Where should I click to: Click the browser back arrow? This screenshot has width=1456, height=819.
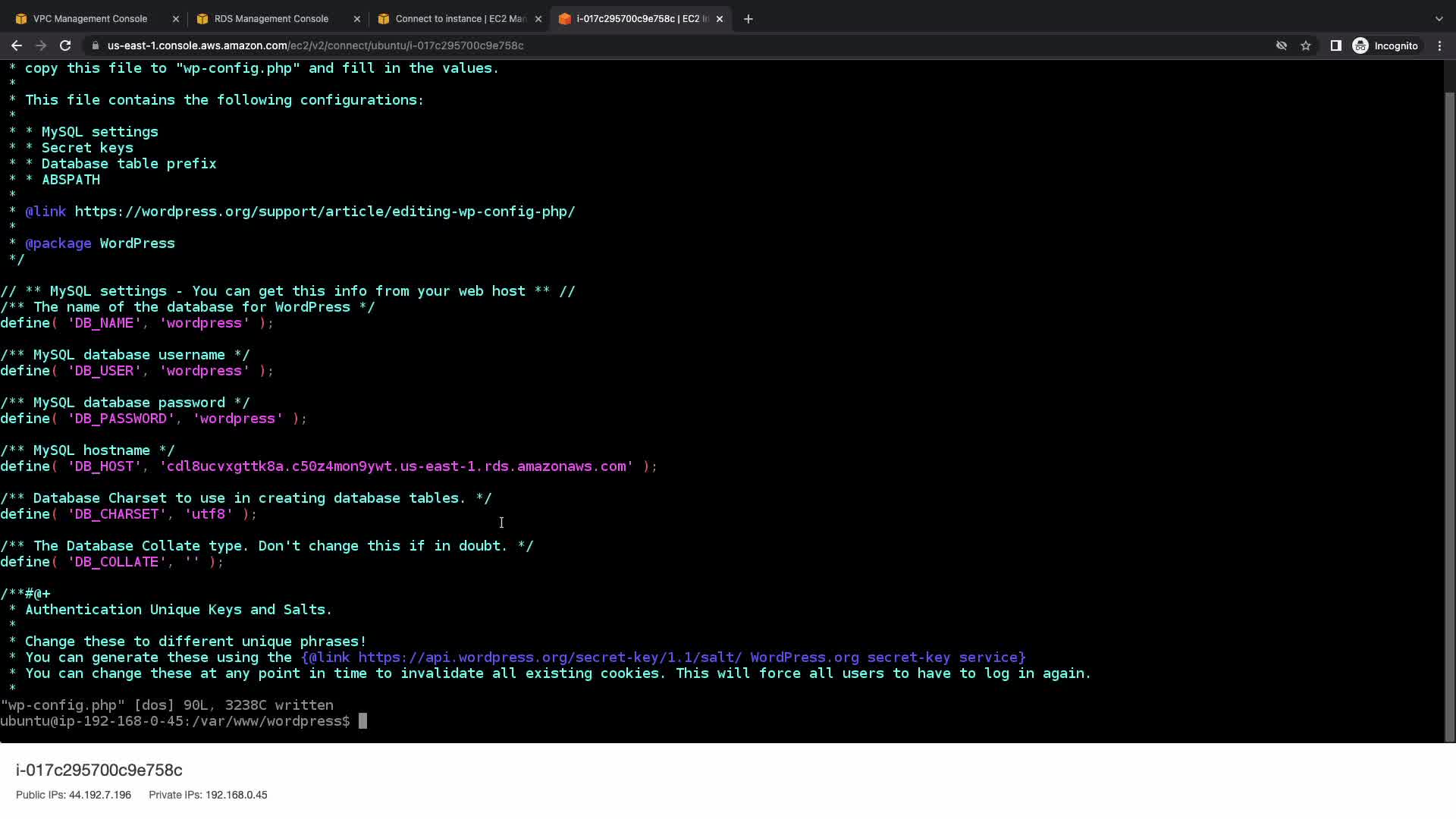(x=16, y=45)
